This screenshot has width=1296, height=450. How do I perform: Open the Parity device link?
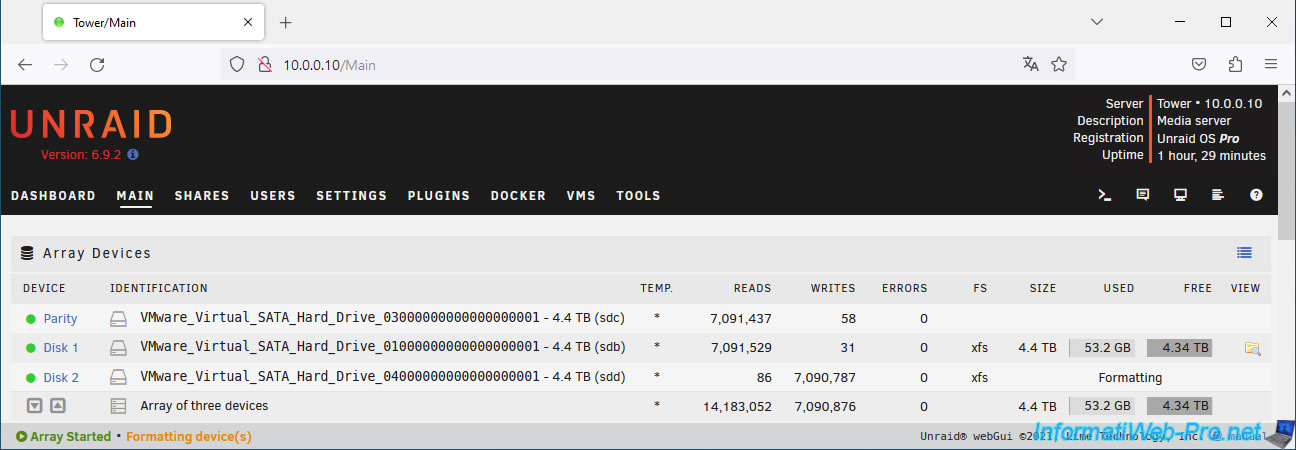pos(60,319)
